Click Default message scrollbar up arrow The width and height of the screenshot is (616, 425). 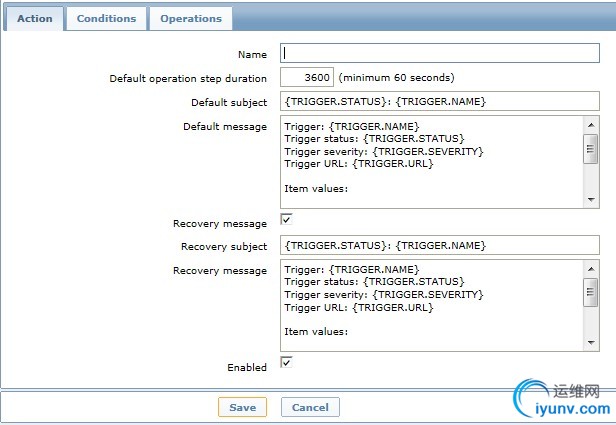pos(591,125)
